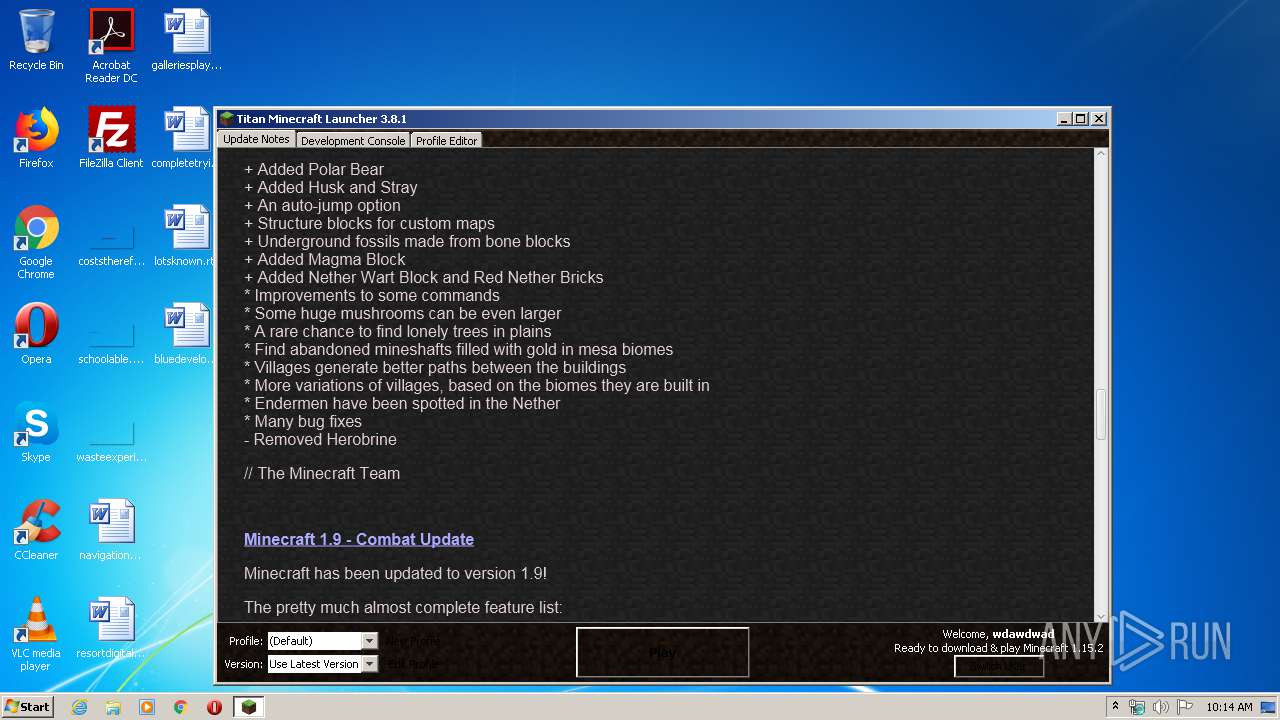Launch Skype from the desktop
The width and height of the screenshot is (1280, 720).
(x=36, y=432)
